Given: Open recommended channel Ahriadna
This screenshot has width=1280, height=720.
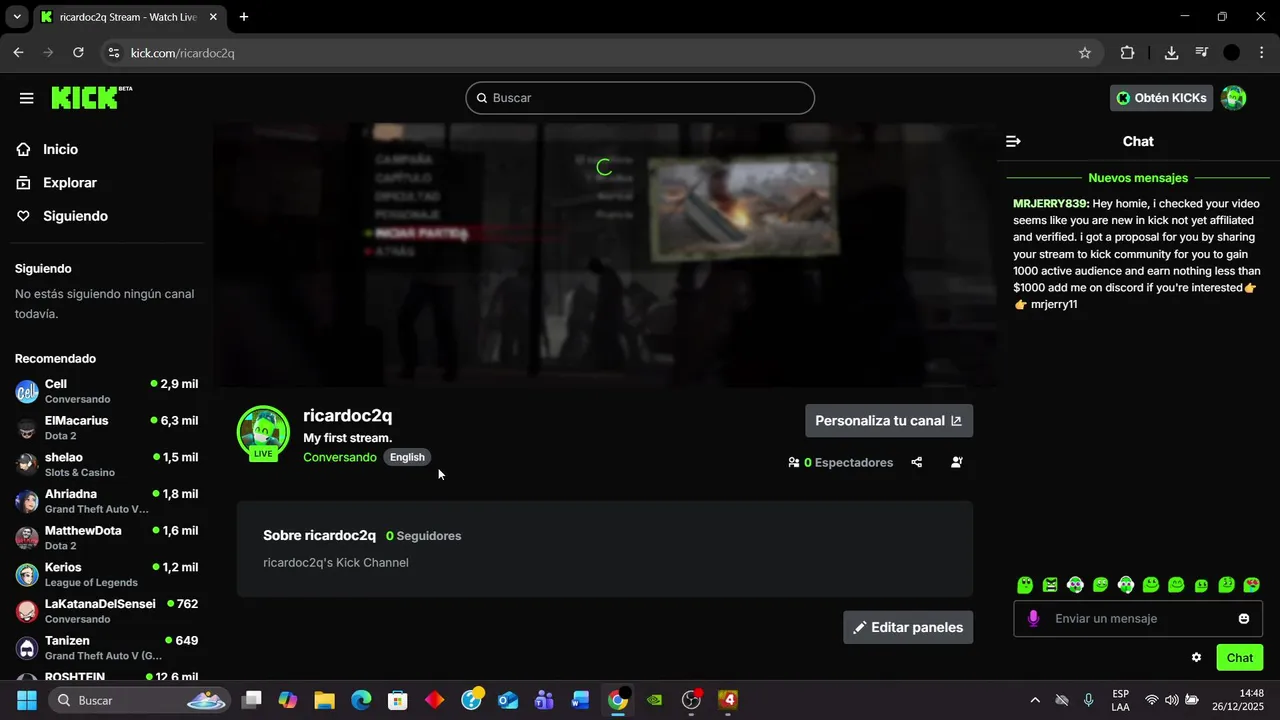Looking at the screenshot, I should [x=106, y=501].
